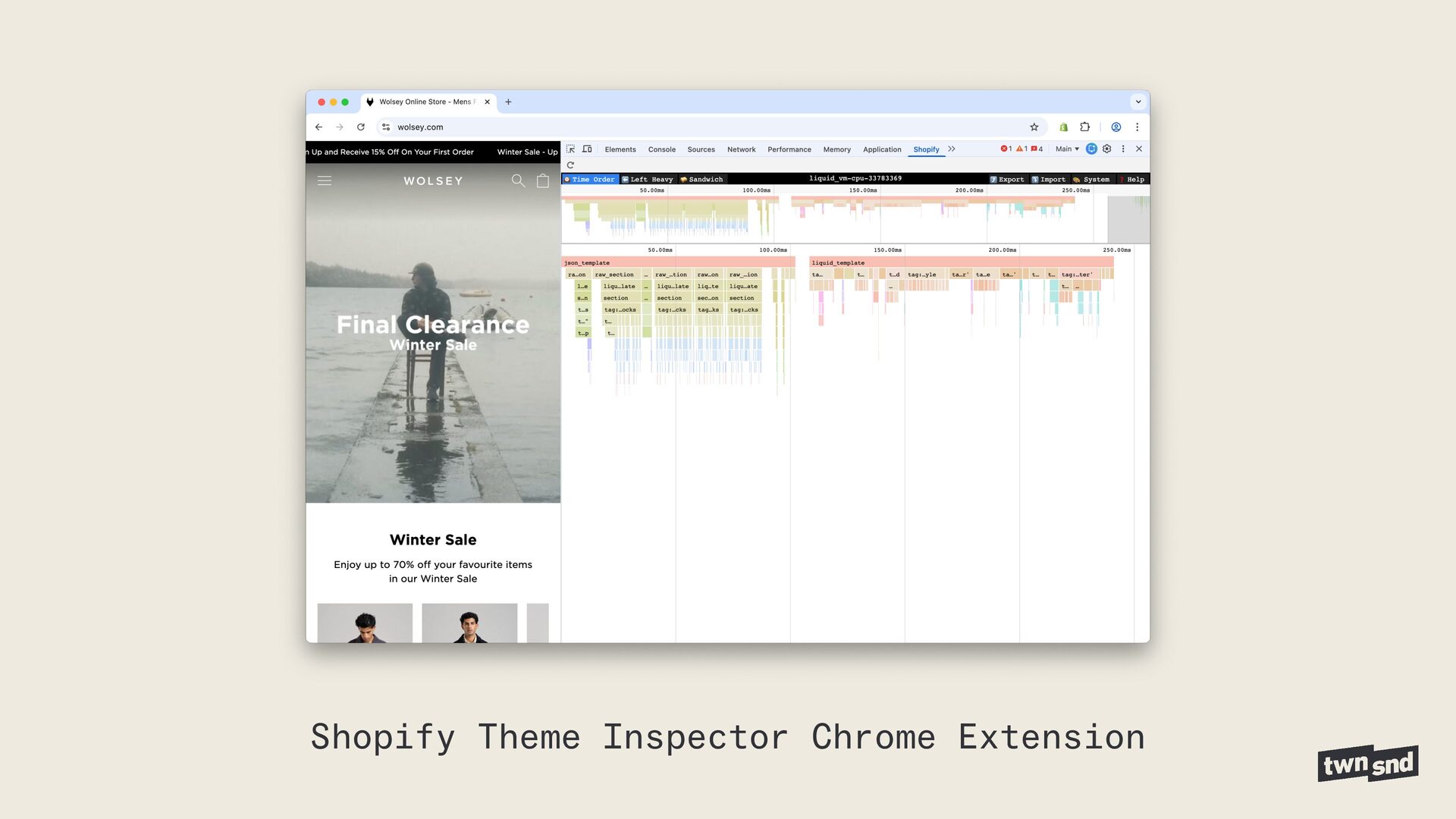1456x819 pixels.
Task: Switch to Left Heavy view
Action: coord(648,180)
